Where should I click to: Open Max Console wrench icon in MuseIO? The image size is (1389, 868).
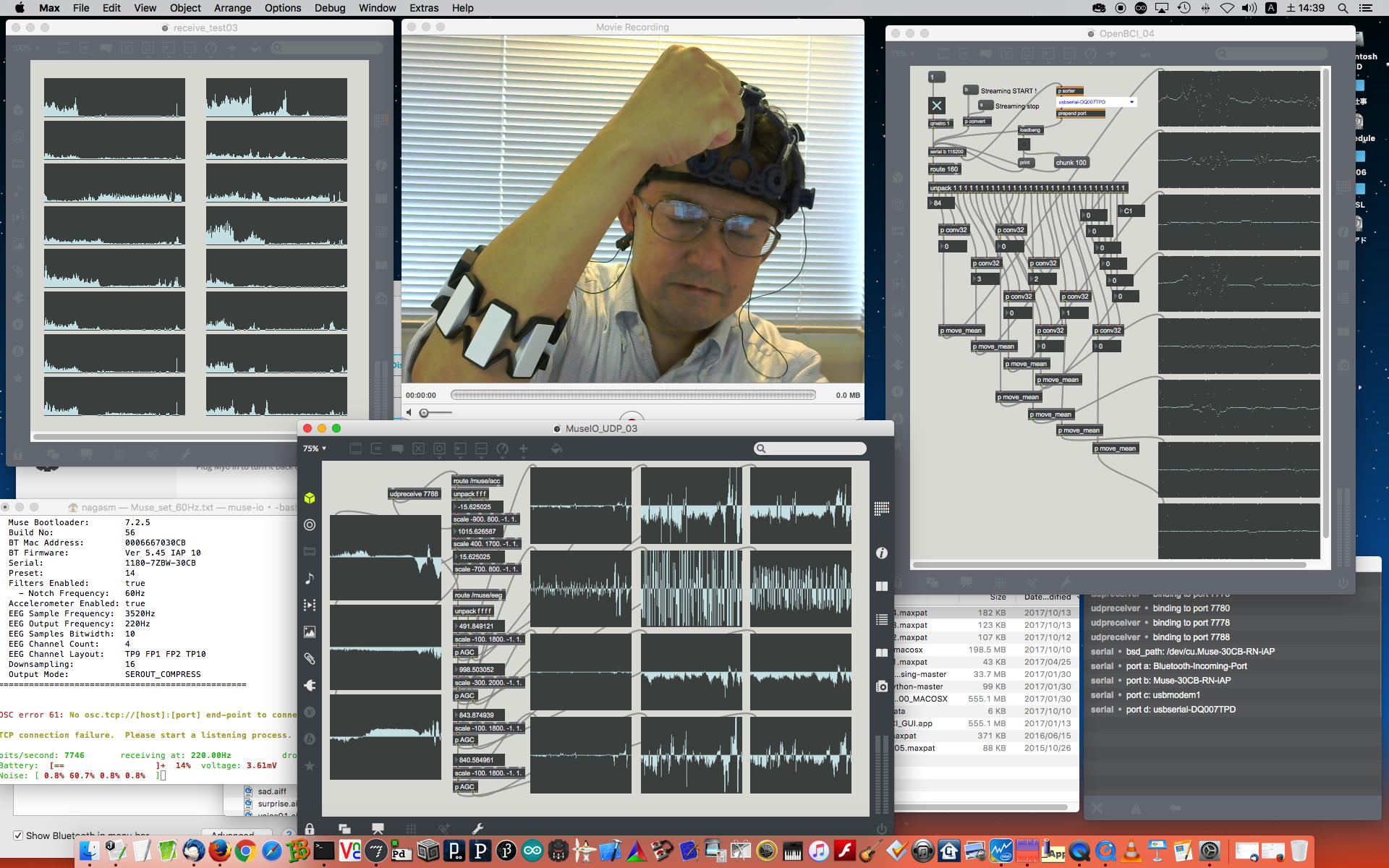(477, 829)
